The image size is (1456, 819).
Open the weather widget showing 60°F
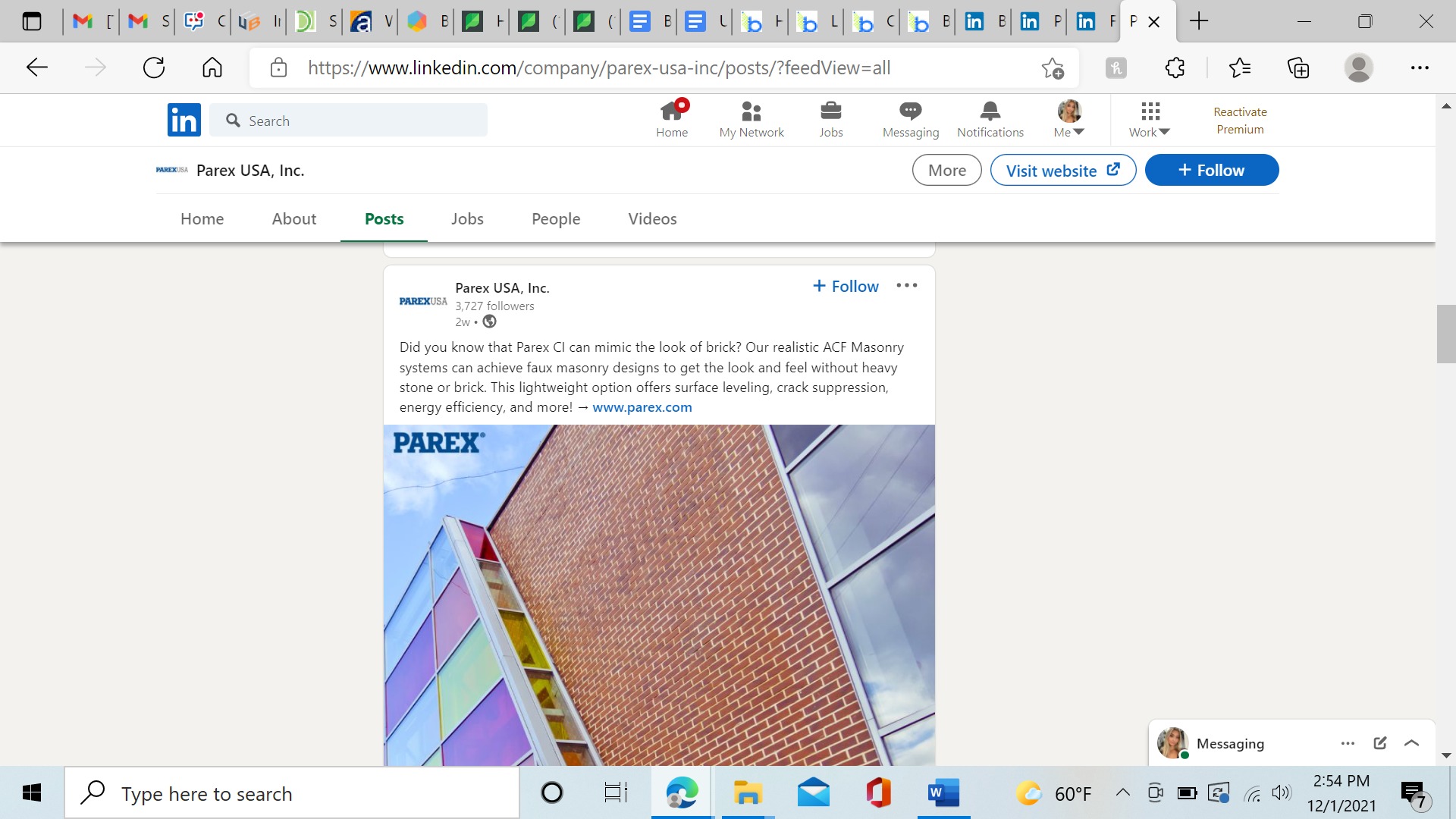click(1054, 793)
